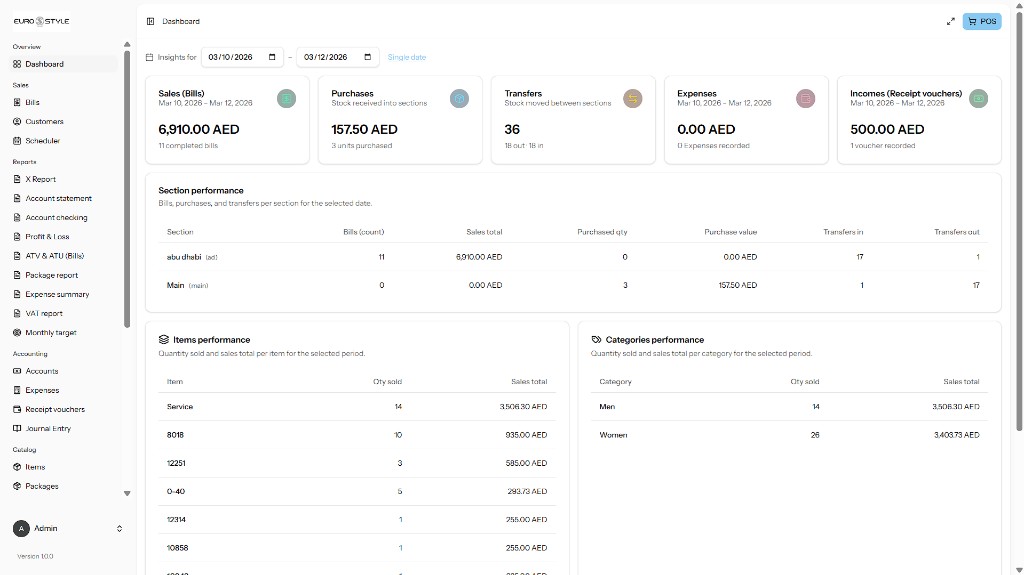The height and width of the screenshot is (575, 1024).
Task: Click the Profit & Loss icon
Action: [17, 237]
